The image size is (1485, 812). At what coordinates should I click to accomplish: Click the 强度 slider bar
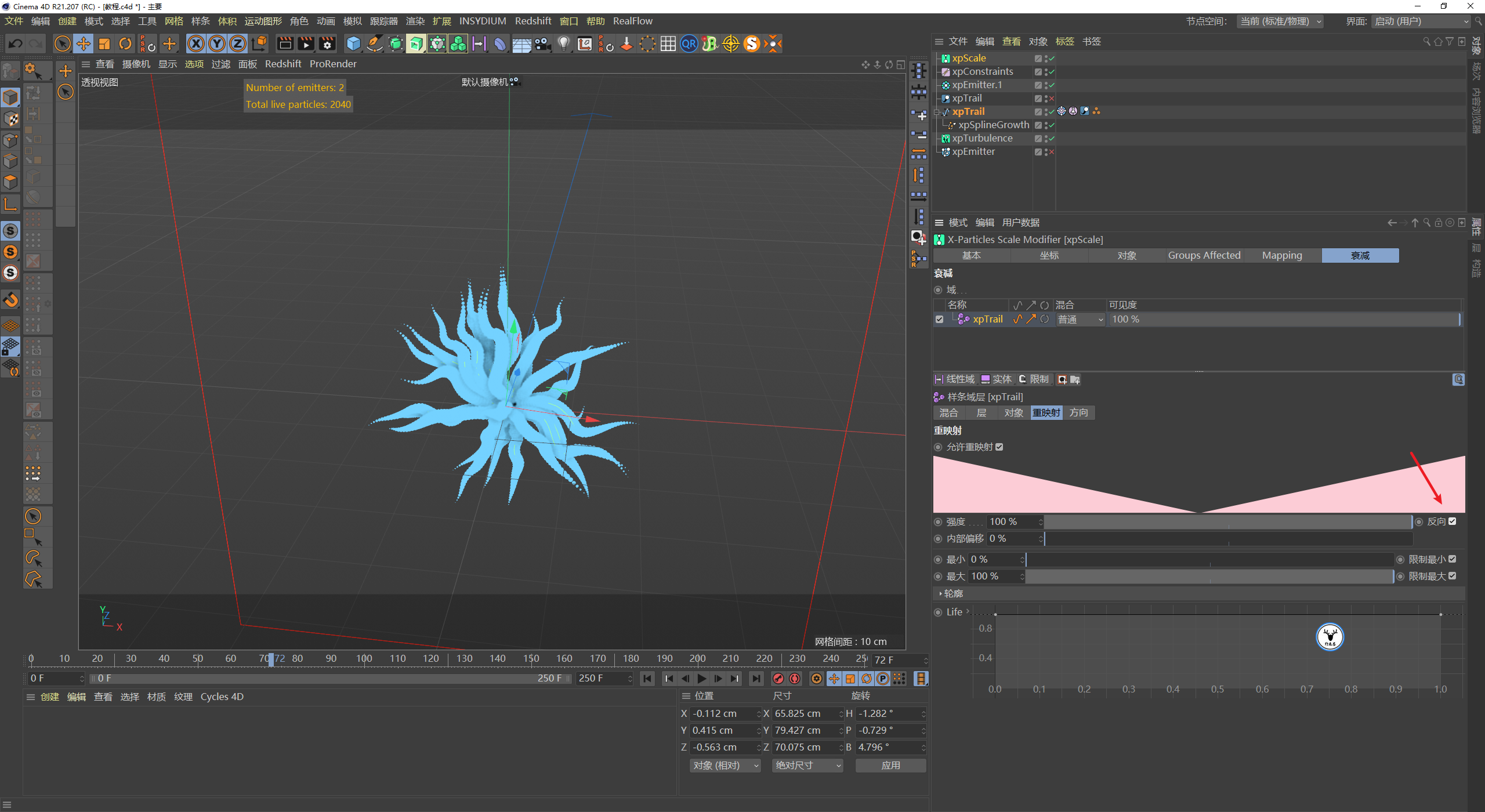tap(1228, 522)
